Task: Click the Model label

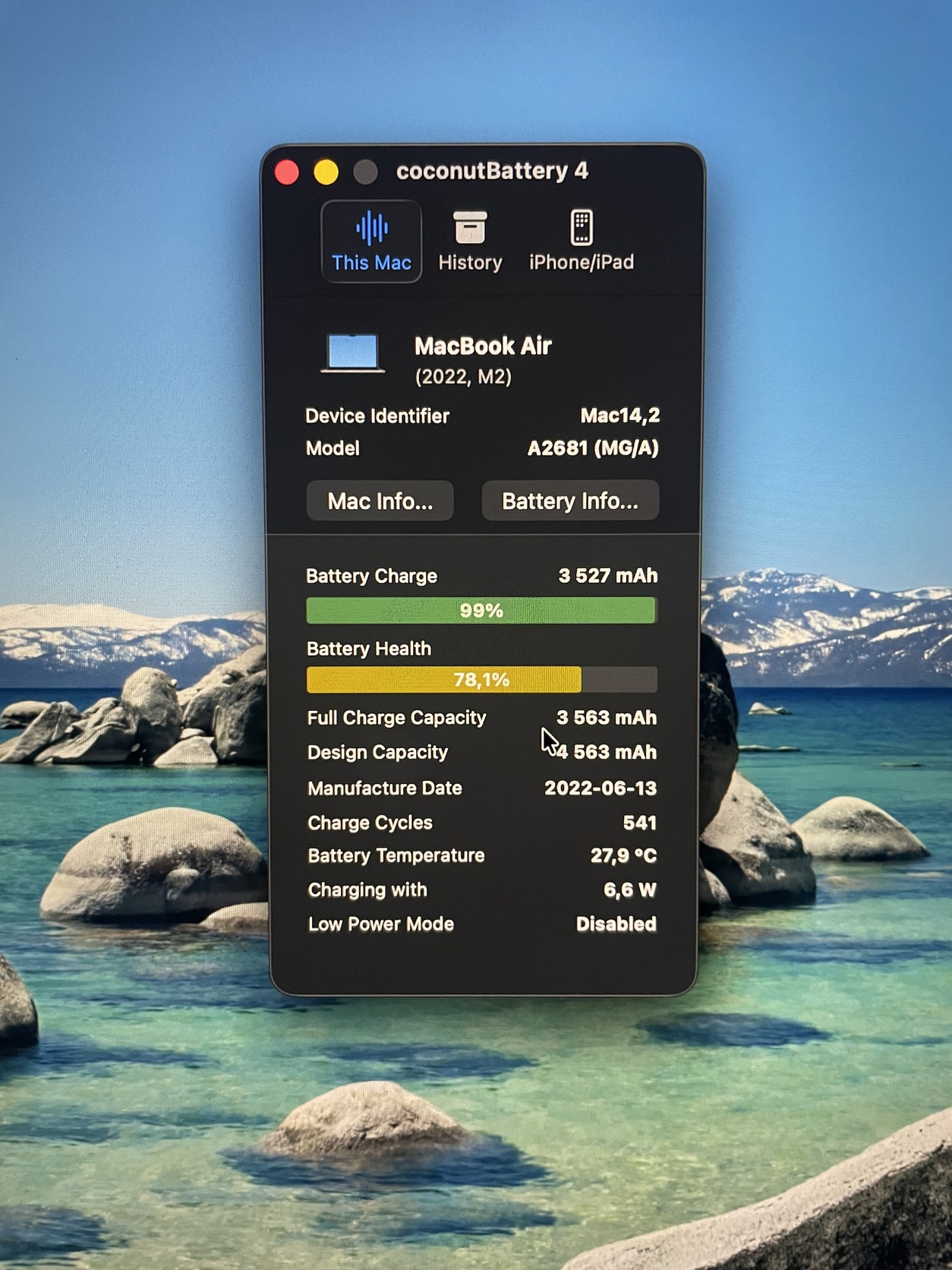Action: 333,448
